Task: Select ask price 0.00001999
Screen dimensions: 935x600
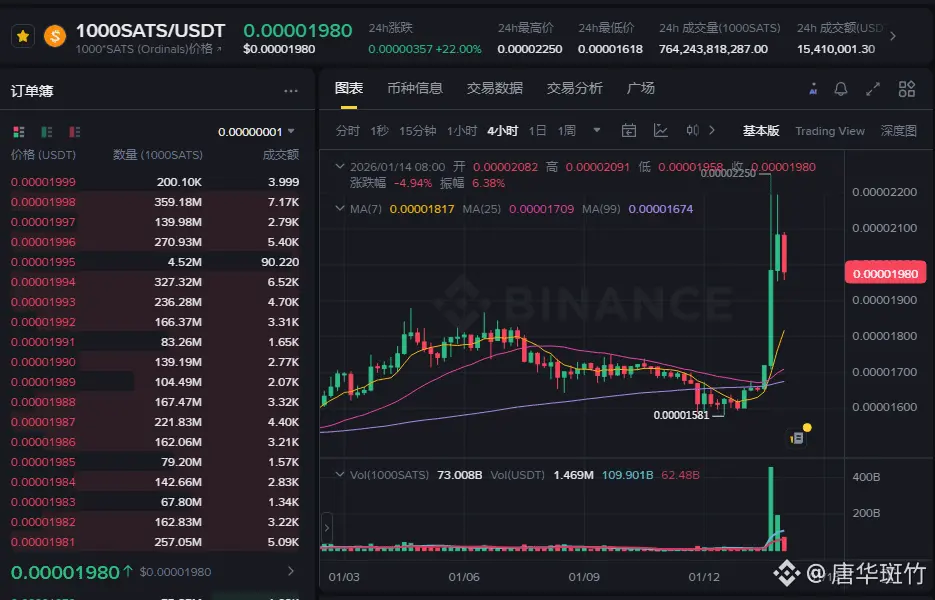Action: point(43,182)
